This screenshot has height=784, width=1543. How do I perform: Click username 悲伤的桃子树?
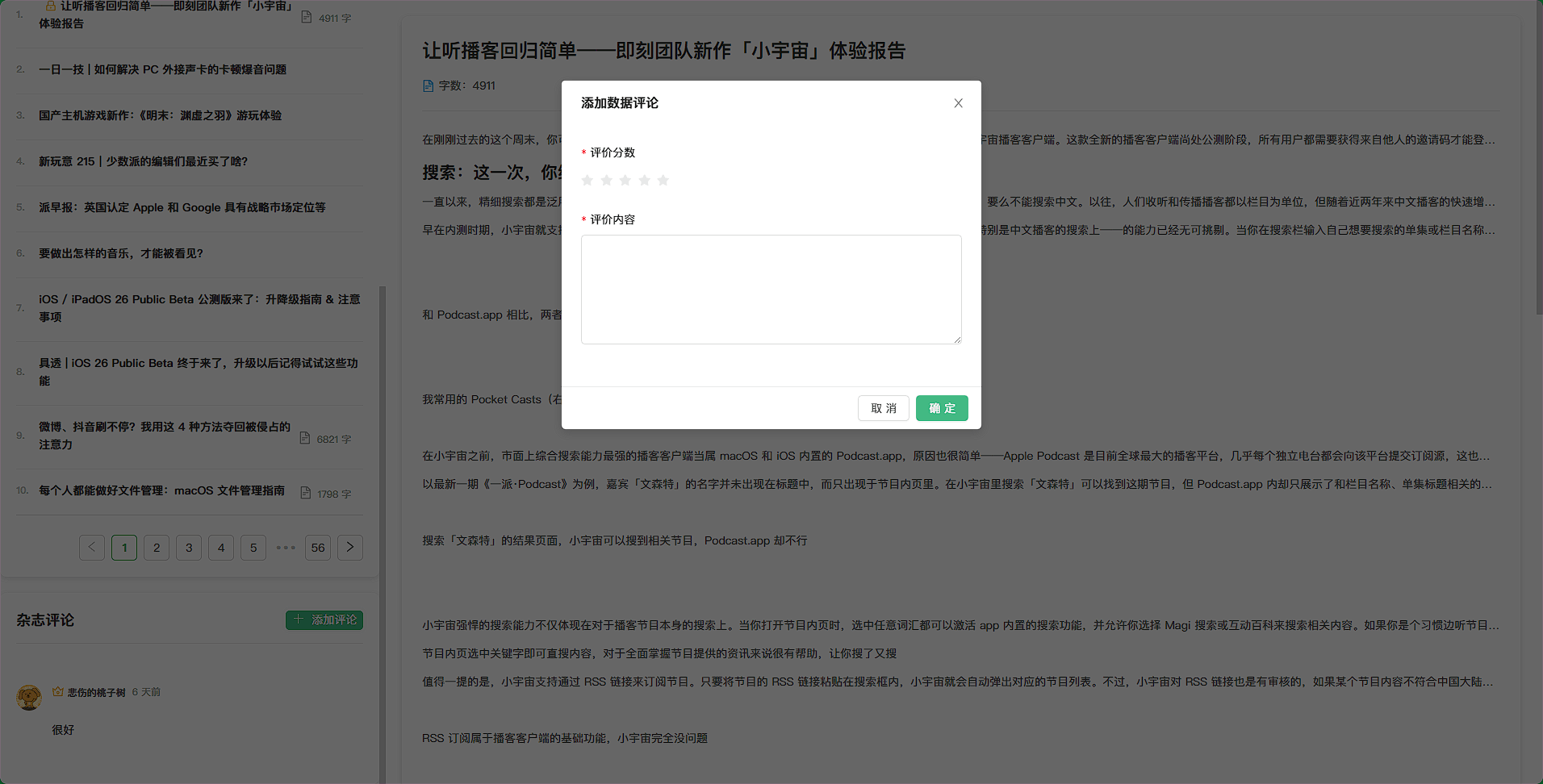[96, 692]
